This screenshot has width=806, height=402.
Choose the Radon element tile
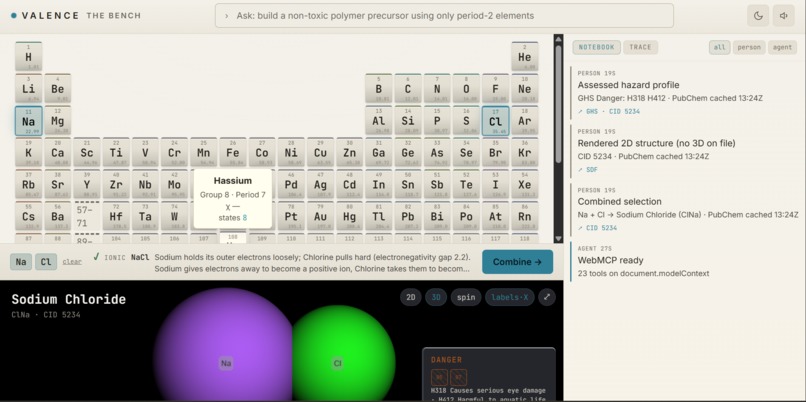tap(524, 216)
